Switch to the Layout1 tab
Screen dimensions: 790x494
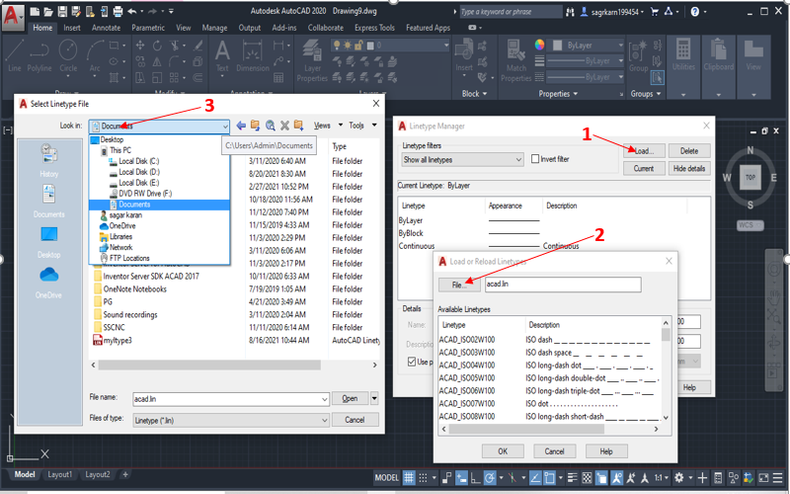click(60, 474)
